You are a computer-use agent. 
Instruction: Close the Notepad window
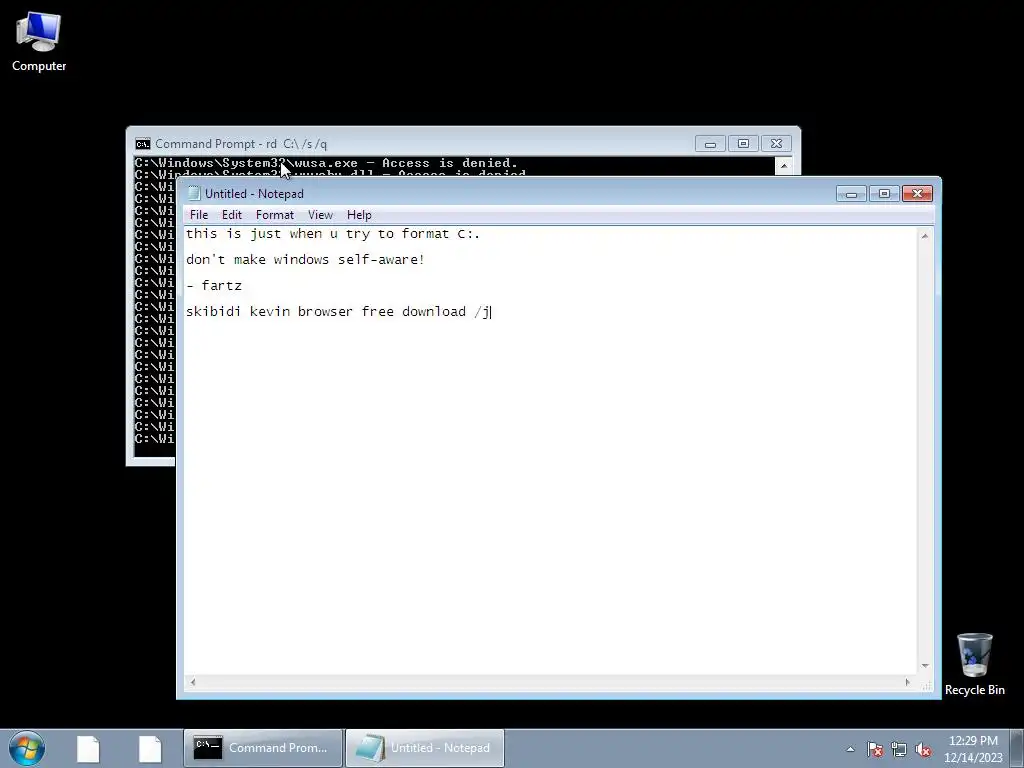[918, 194]
